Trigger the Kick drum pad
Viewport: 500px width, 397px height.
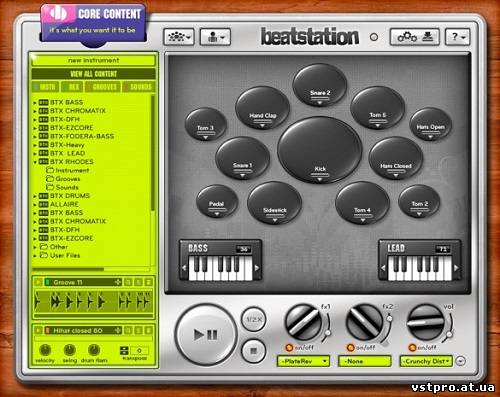point(320,149)
